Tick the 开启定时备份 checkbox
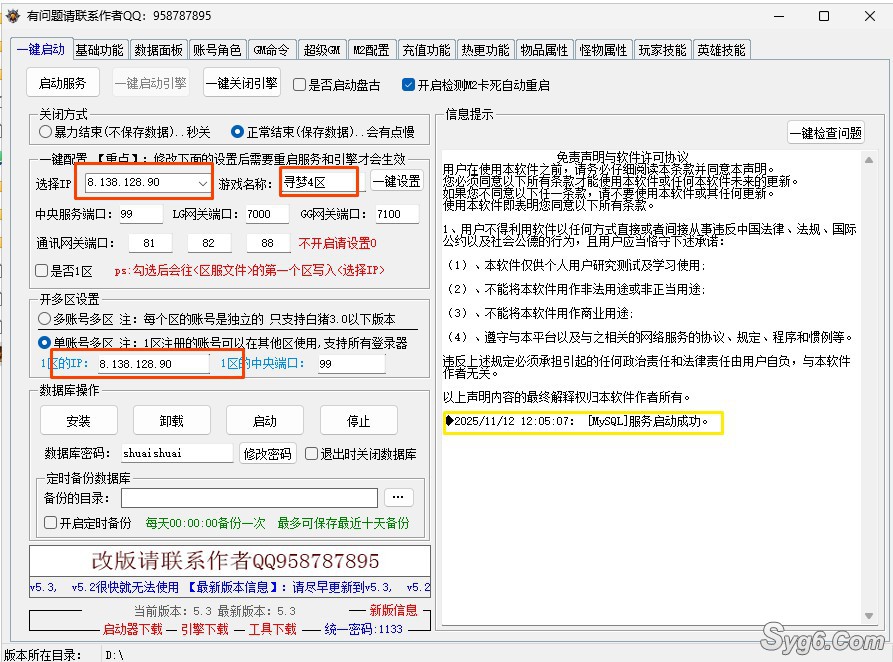893x662 pixels. tap(51, 522)
